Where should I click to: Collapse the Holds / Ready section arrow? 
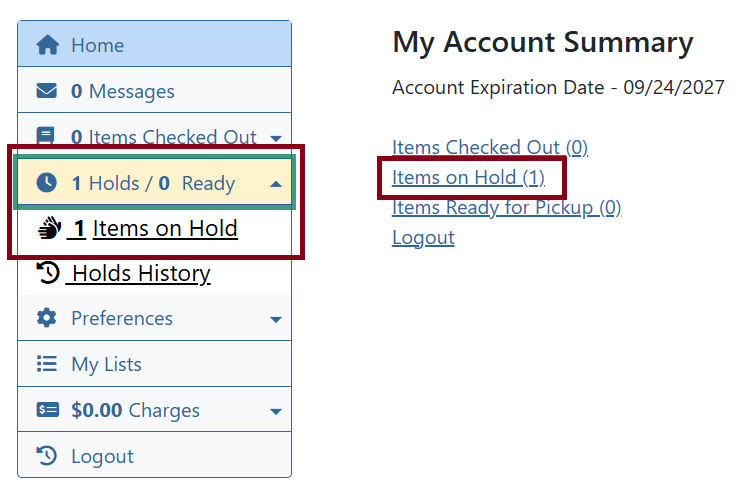pos(276,184)
